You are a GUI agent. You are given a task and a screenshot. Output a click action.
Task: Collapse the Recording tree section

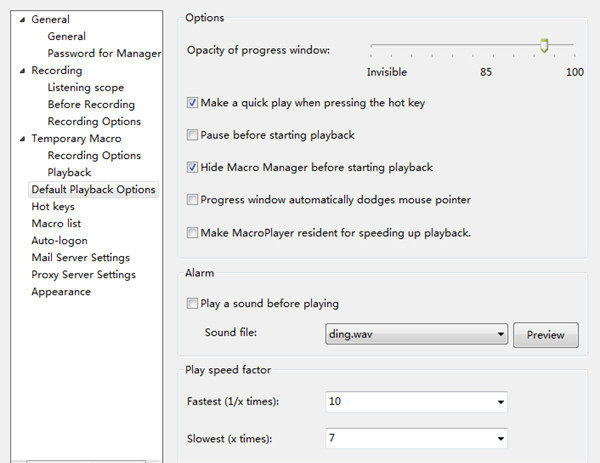23,71
